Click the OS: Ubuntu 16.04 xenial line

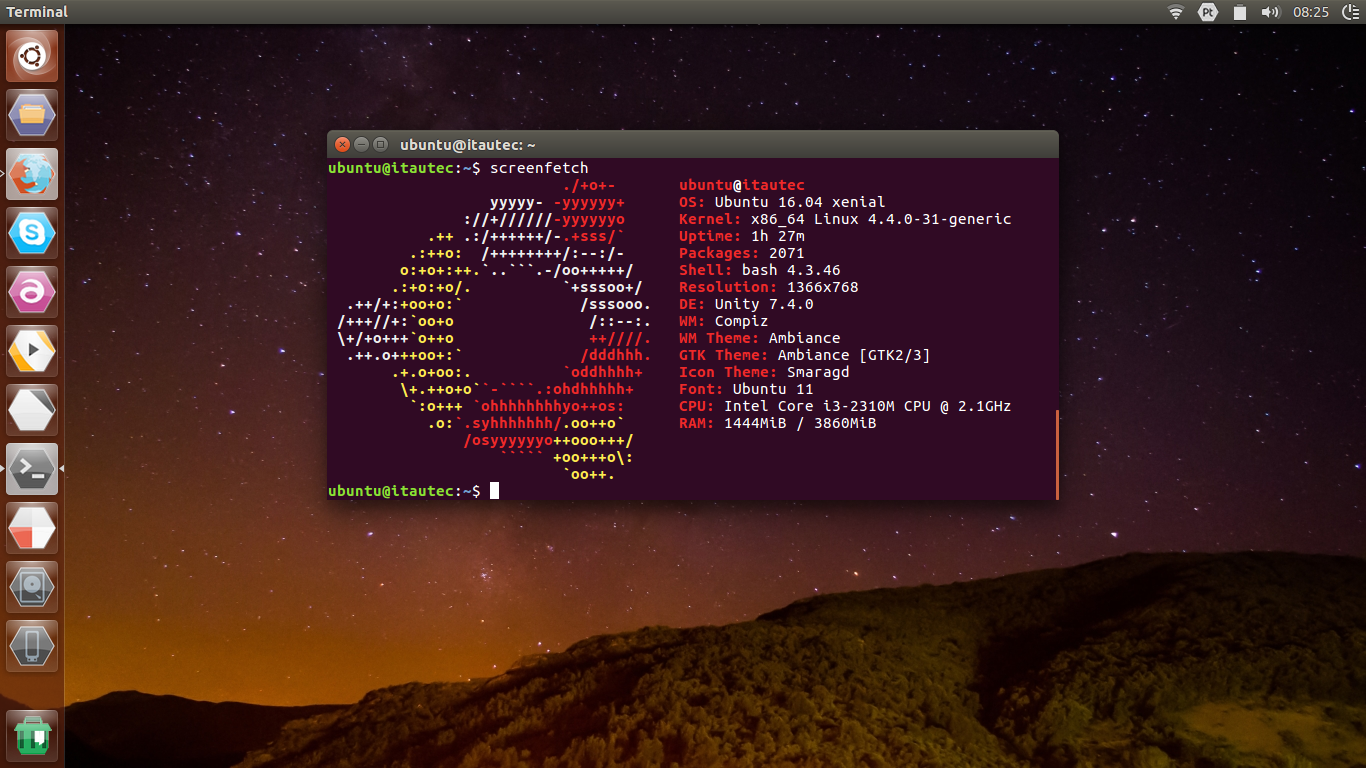pos(782,202)
